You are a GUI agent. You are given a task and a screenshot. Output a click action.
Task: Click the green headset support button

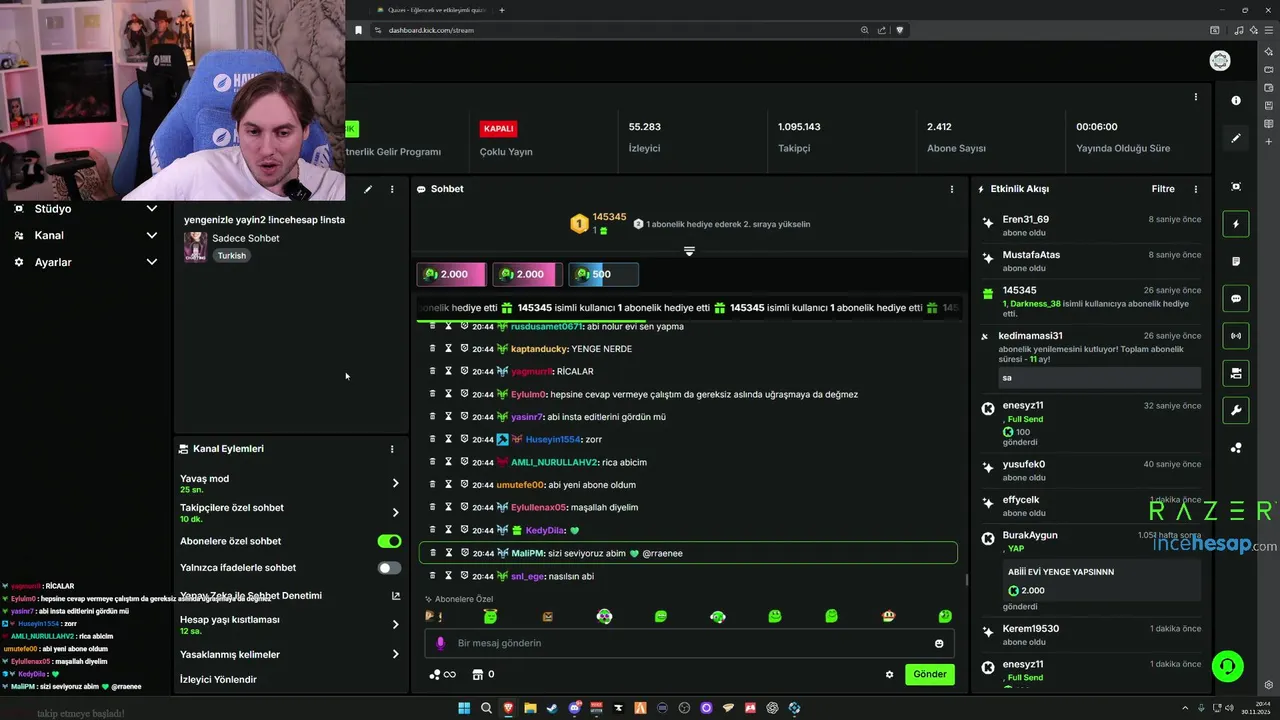click(x=1227, y=665)
